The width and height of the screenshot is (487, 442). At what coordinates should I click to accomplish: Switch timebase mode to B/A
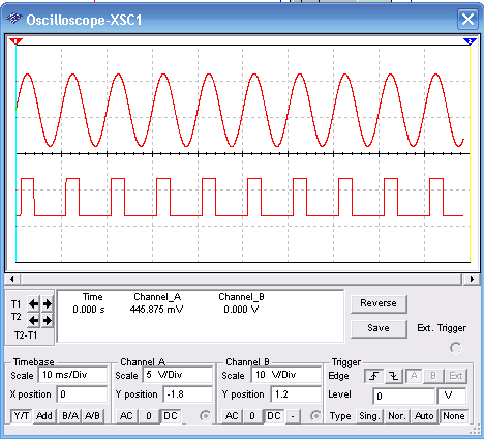tap(70, 416)
